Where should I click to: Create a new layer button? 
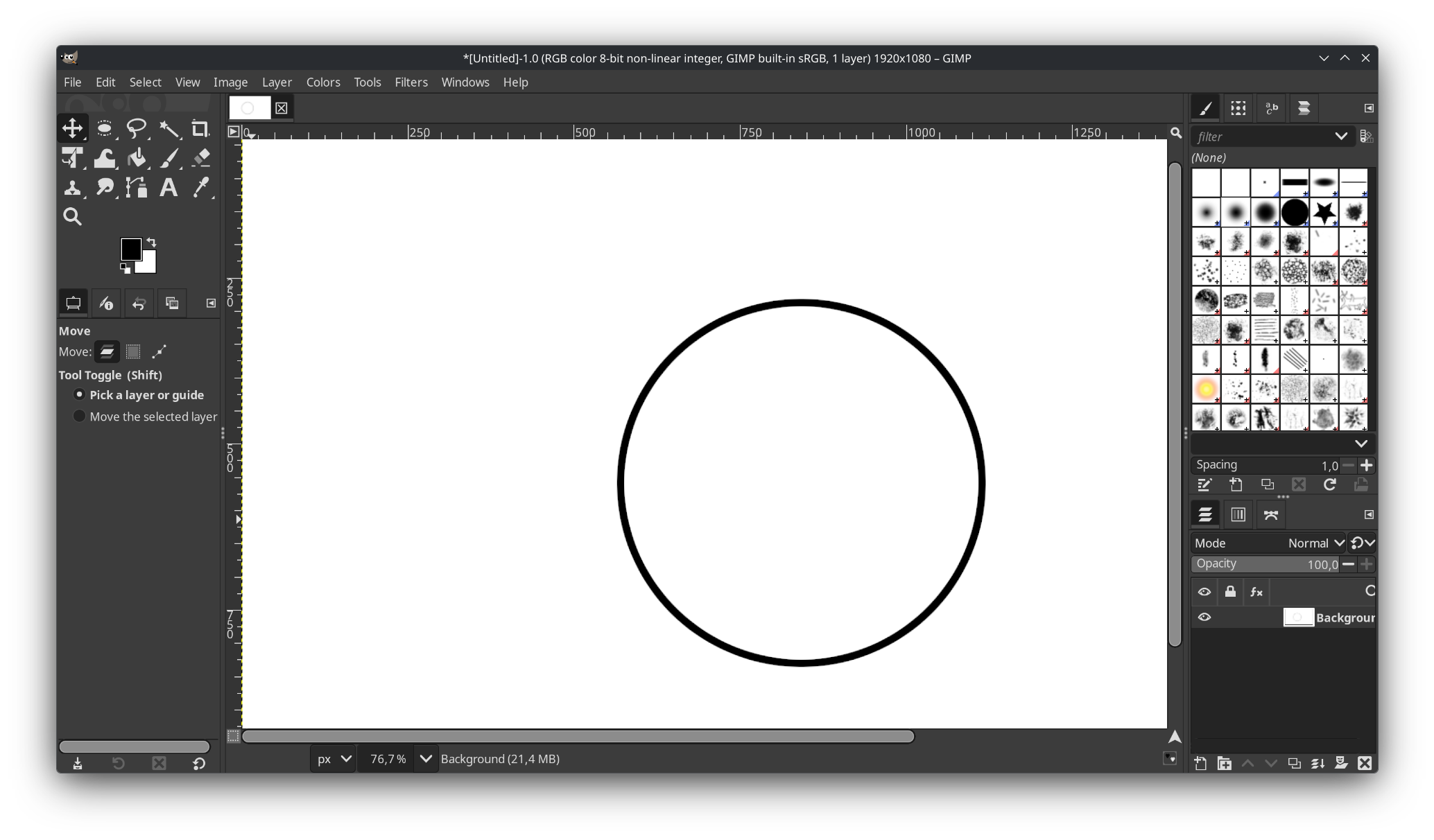[1200, 763]
